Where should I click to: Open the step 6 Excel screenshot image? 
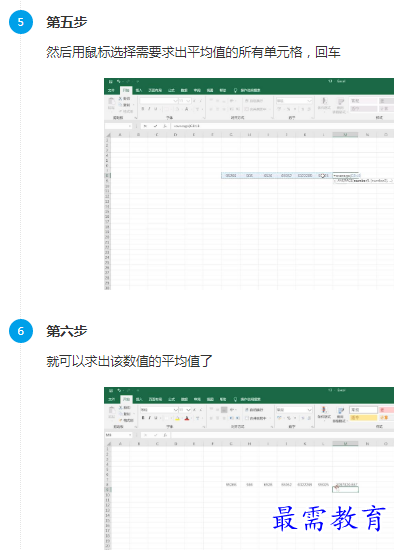[x=249, y=468]
